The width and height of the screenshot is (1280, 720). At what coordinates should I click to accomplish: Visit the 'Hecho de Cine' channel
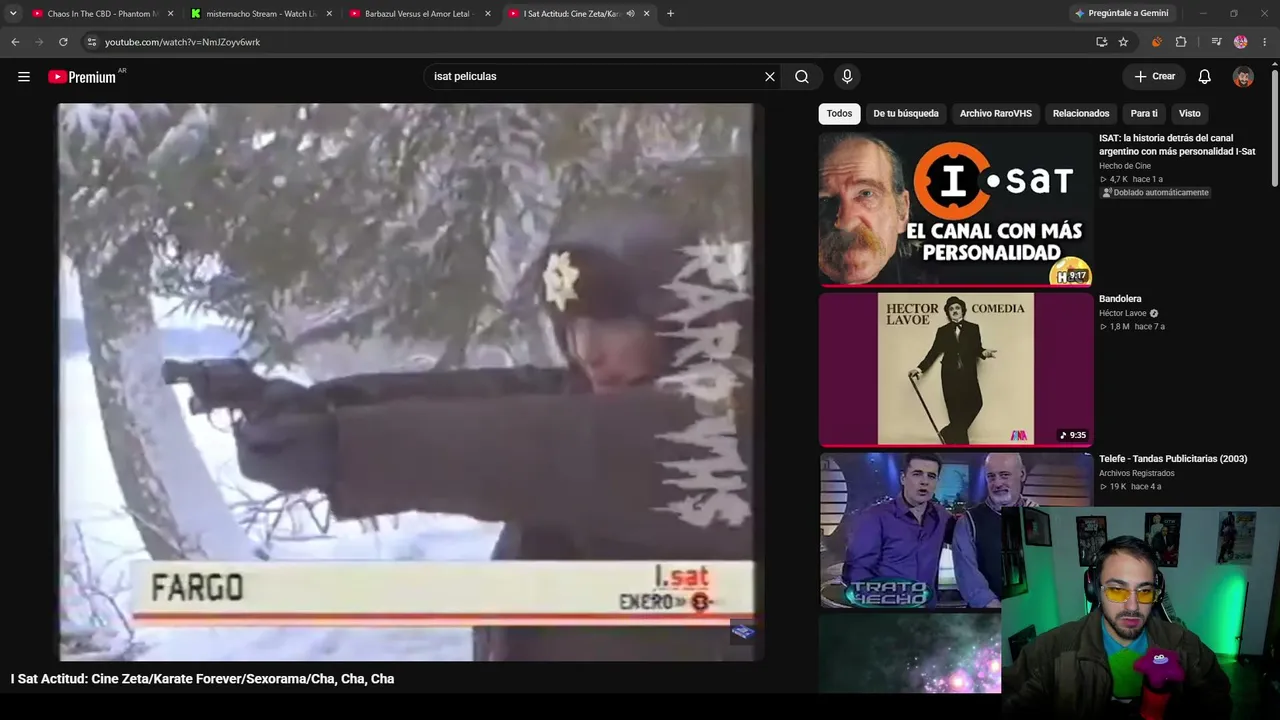(1125, 166)
